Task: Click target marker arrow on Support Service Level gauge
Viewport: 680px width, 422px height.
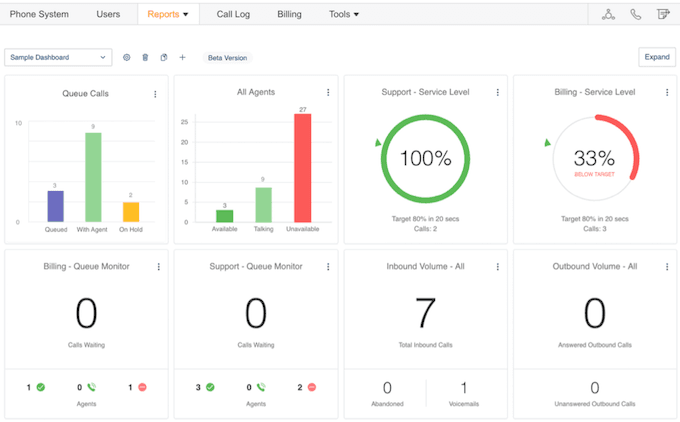Action: (378, 143)
